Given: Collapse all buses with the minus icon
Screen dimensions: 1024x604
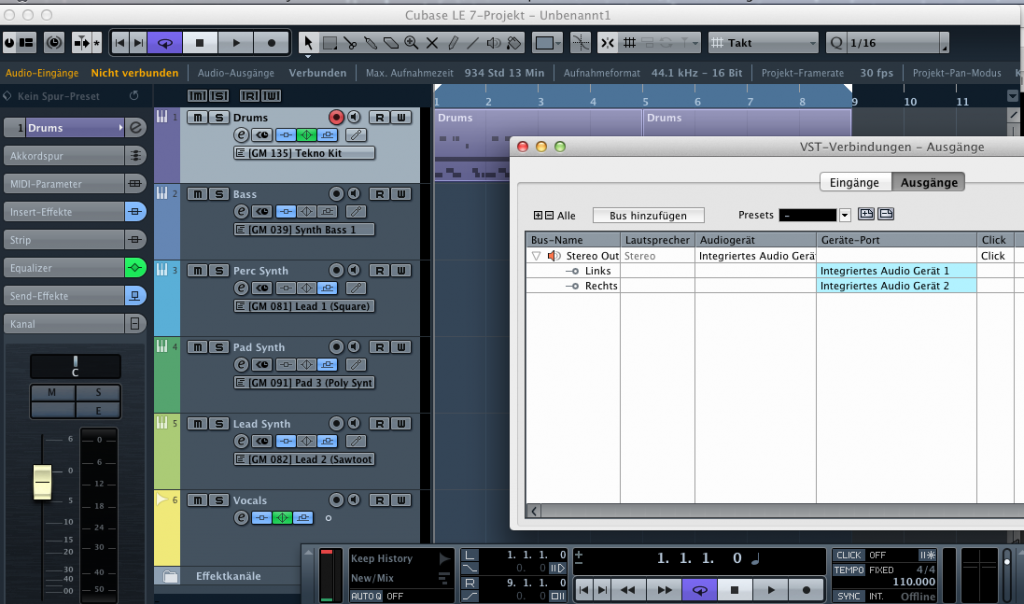Looking at the screenshot, I should click(549, 215).
